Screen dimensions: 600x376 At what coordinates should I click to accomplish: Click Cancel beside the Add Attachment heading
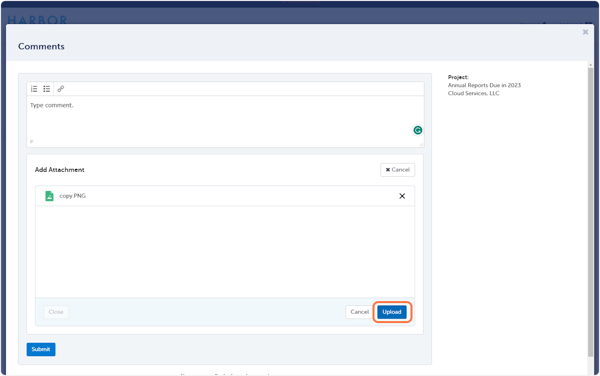(397, 170)
